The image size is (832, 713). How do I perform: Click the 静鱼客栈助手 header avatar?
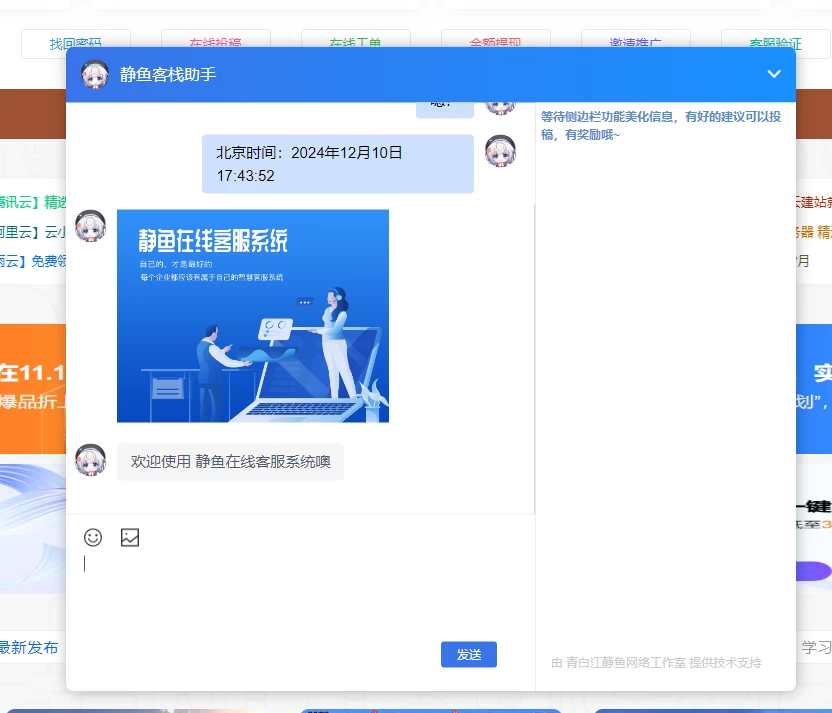95,75
